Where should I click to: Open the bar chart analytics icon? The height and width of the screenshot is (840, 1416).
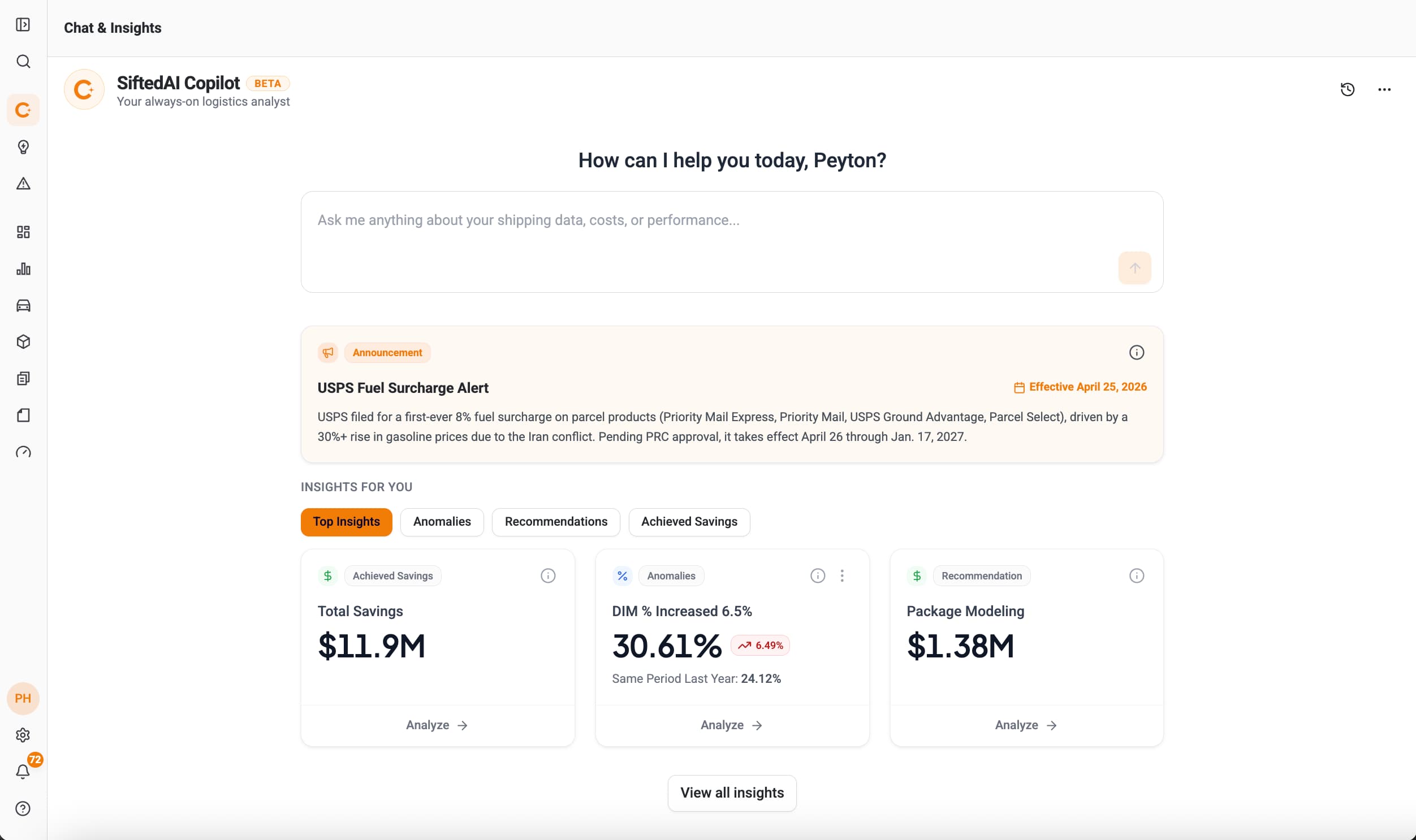click(23, 269)
